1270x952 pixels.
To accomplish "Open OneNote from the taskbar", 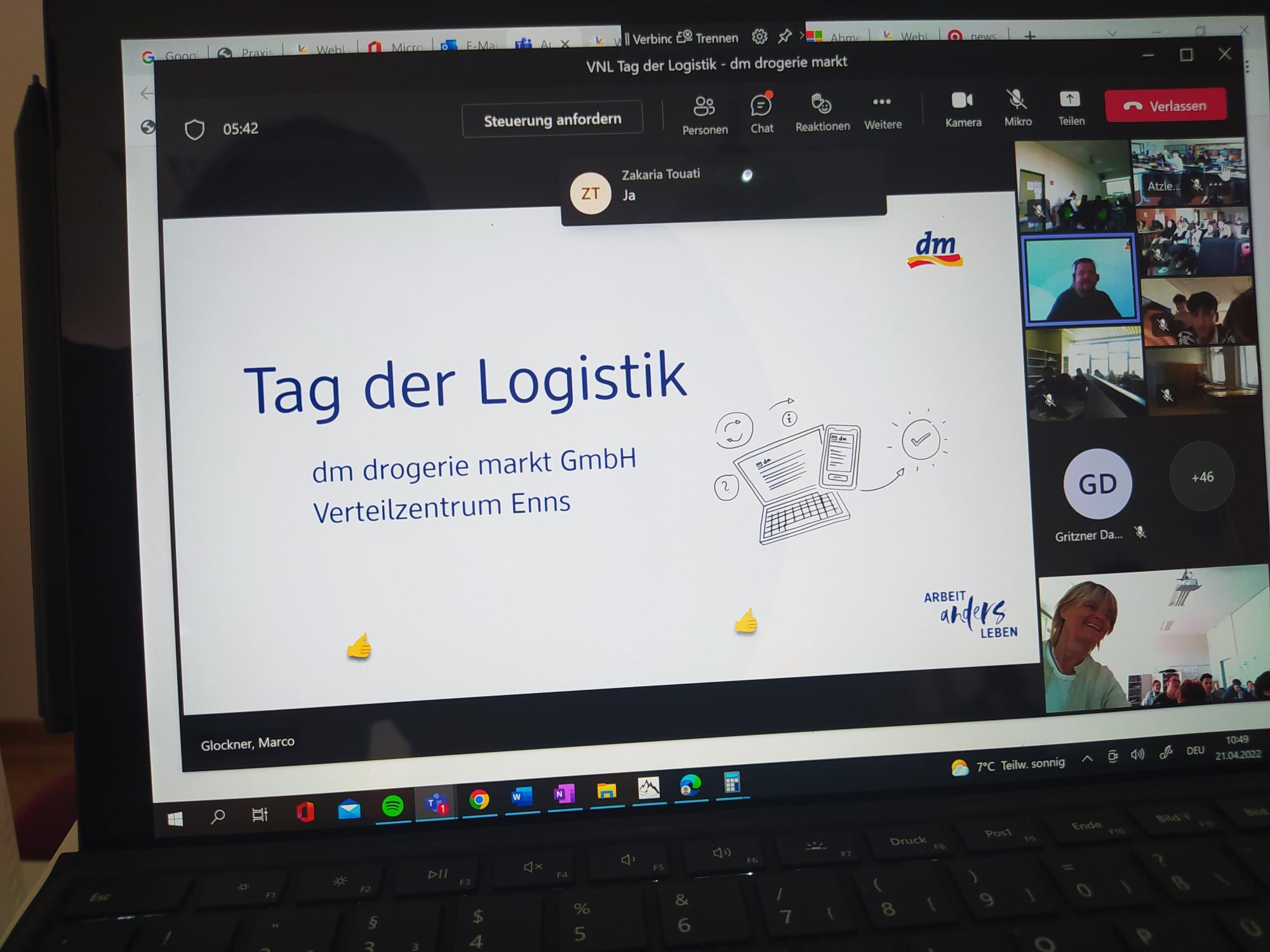I will pos(563,794).
